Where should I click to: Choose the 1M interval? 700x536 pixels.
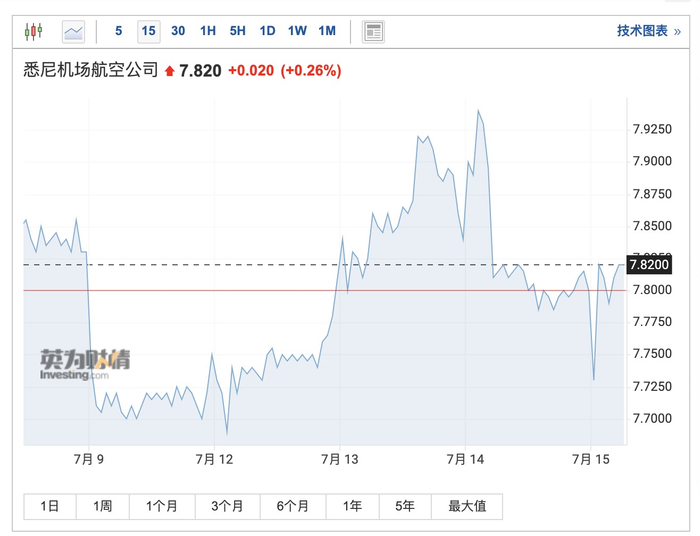coord(327,31)
